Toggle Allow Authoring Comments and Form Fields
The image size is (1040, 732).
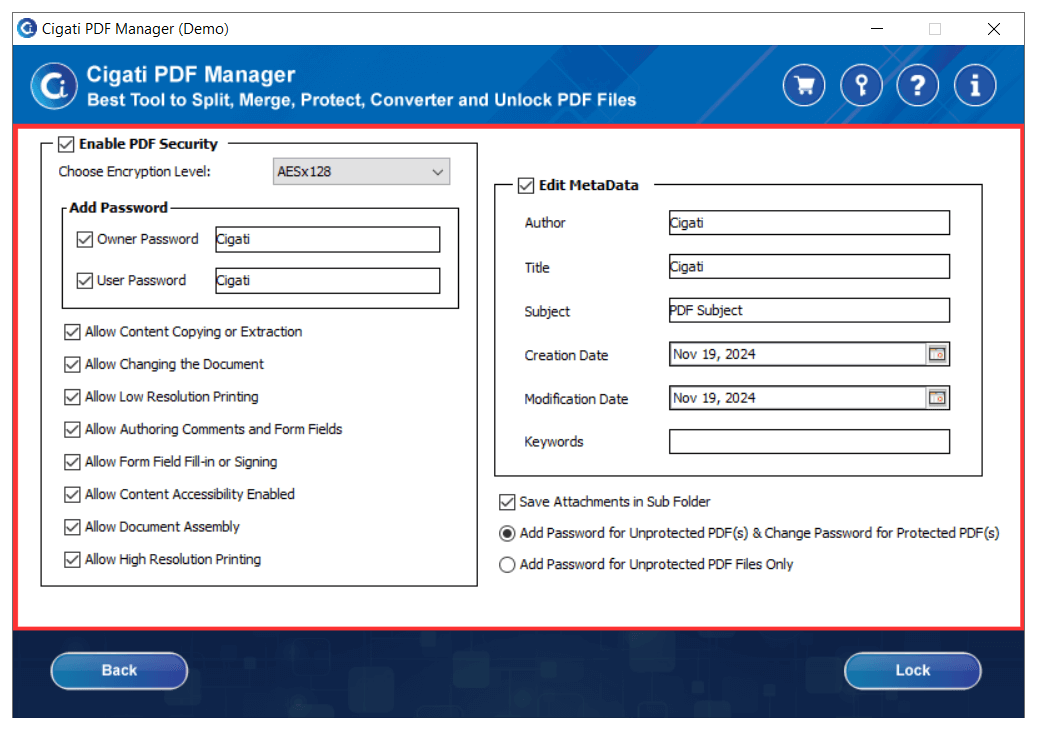(x=72, y=429)
